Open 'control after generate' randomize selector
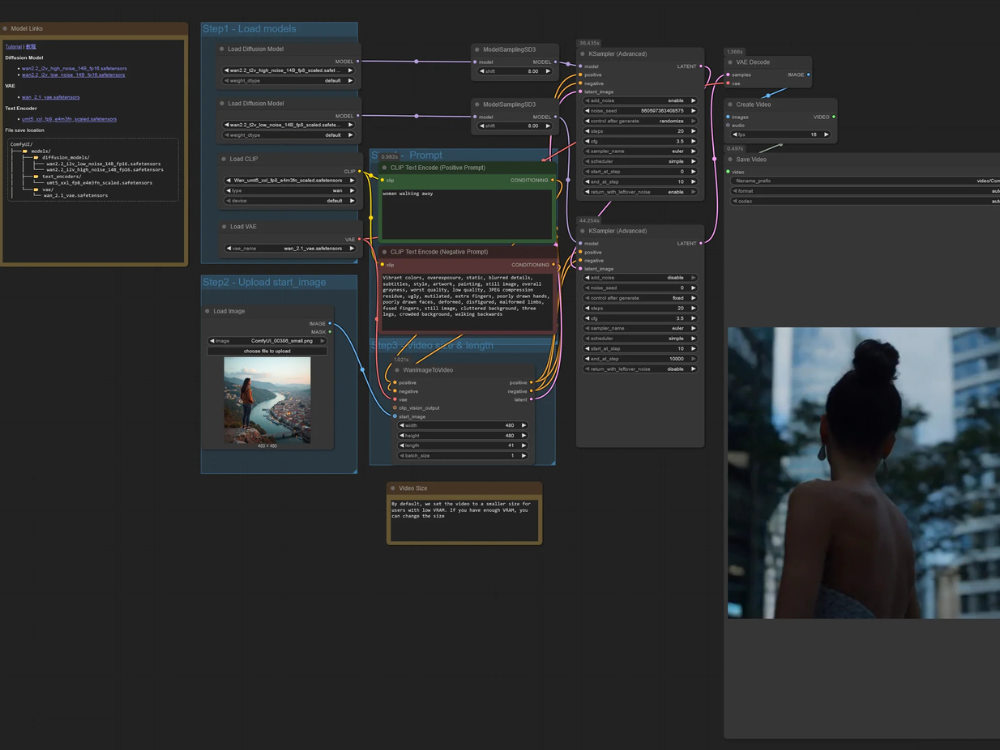The image size is (1000, 750). (640, 121)
